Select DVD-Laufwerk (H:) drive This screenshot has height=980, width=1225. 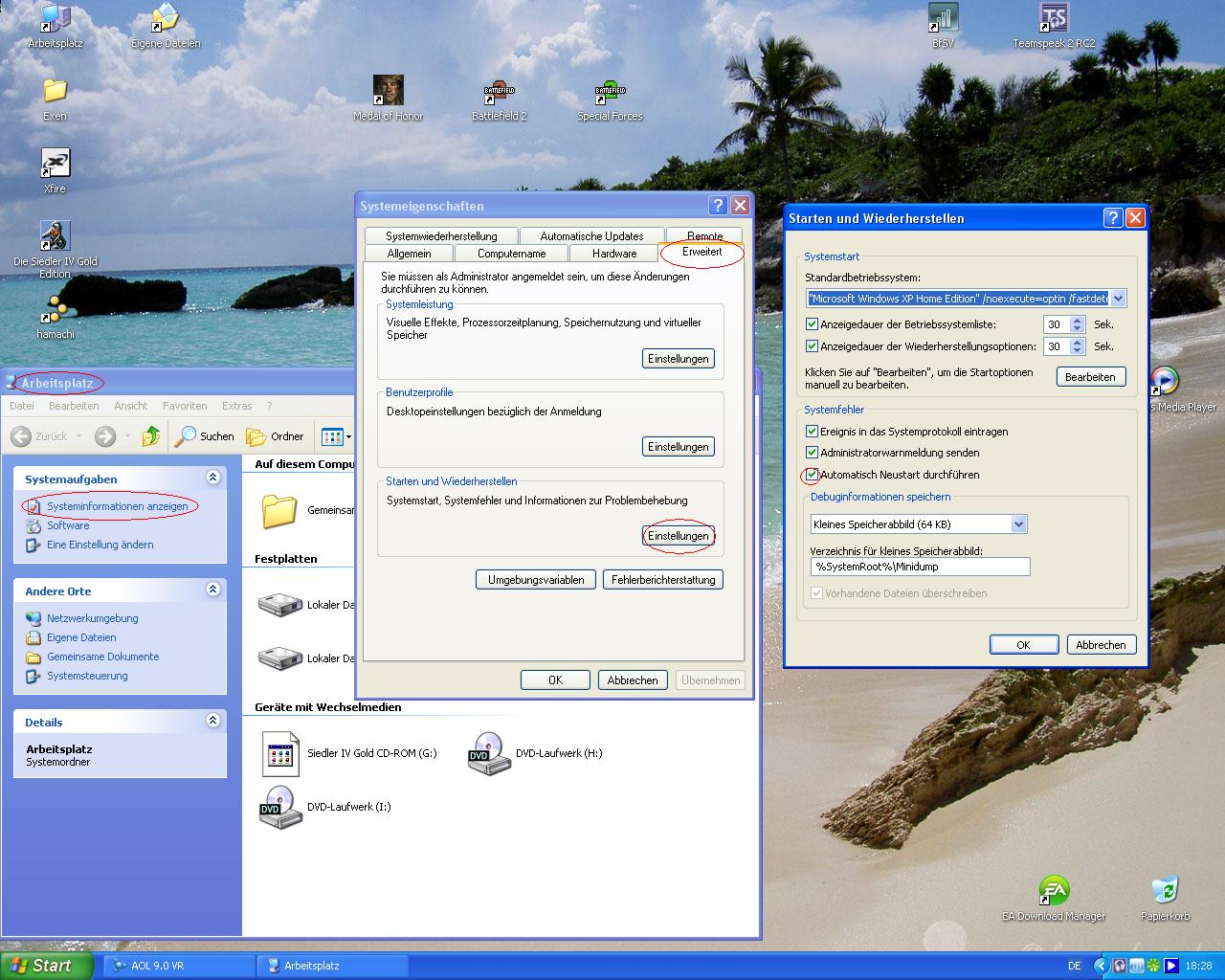536,753
